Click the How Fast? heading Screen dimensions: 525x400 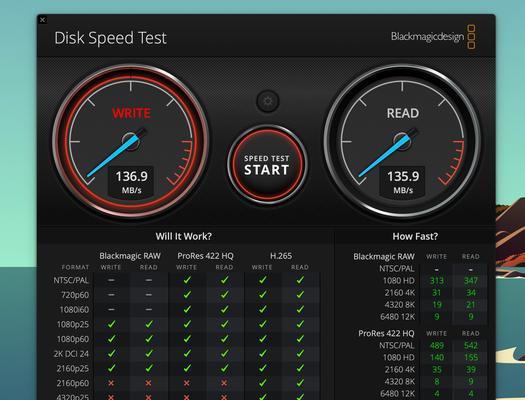[x=415, y=236]
